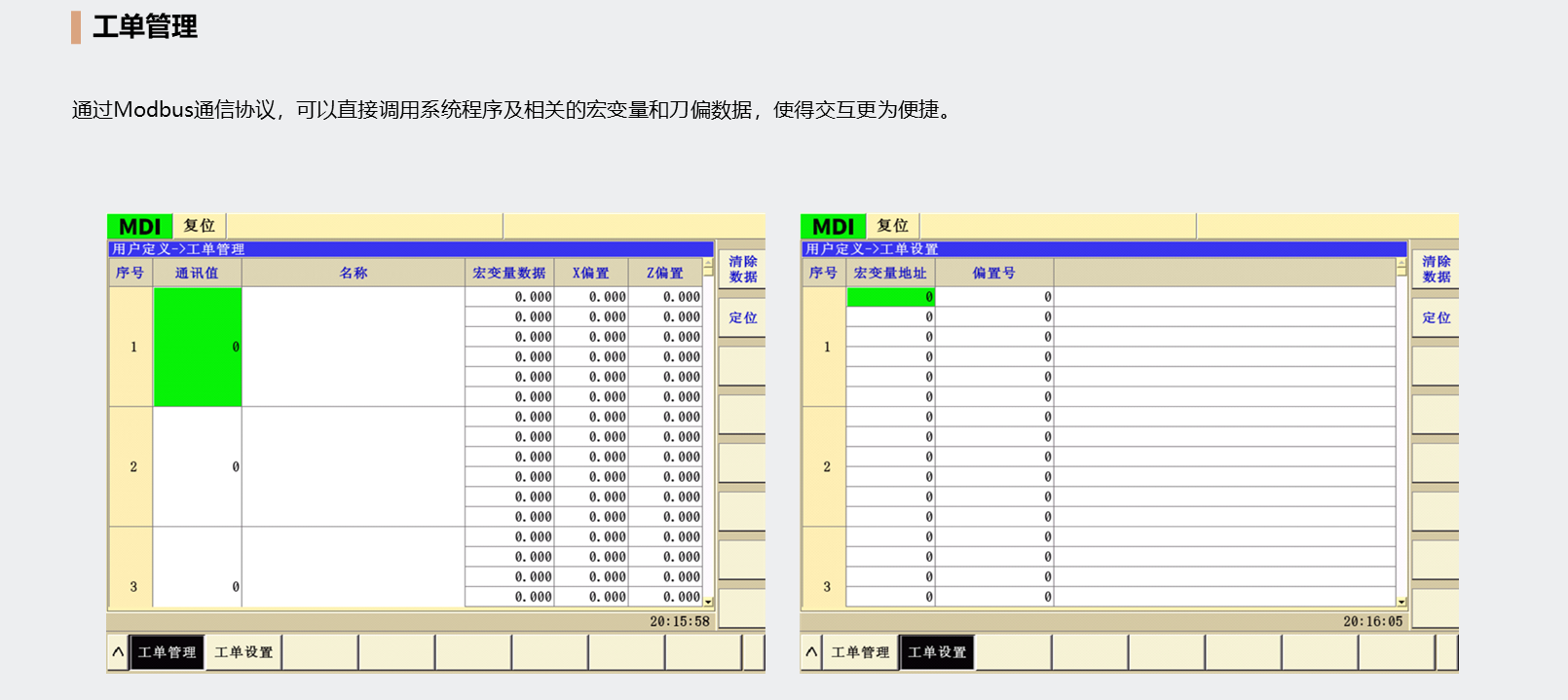Click the 名称 column header

[x=354, y=274]
